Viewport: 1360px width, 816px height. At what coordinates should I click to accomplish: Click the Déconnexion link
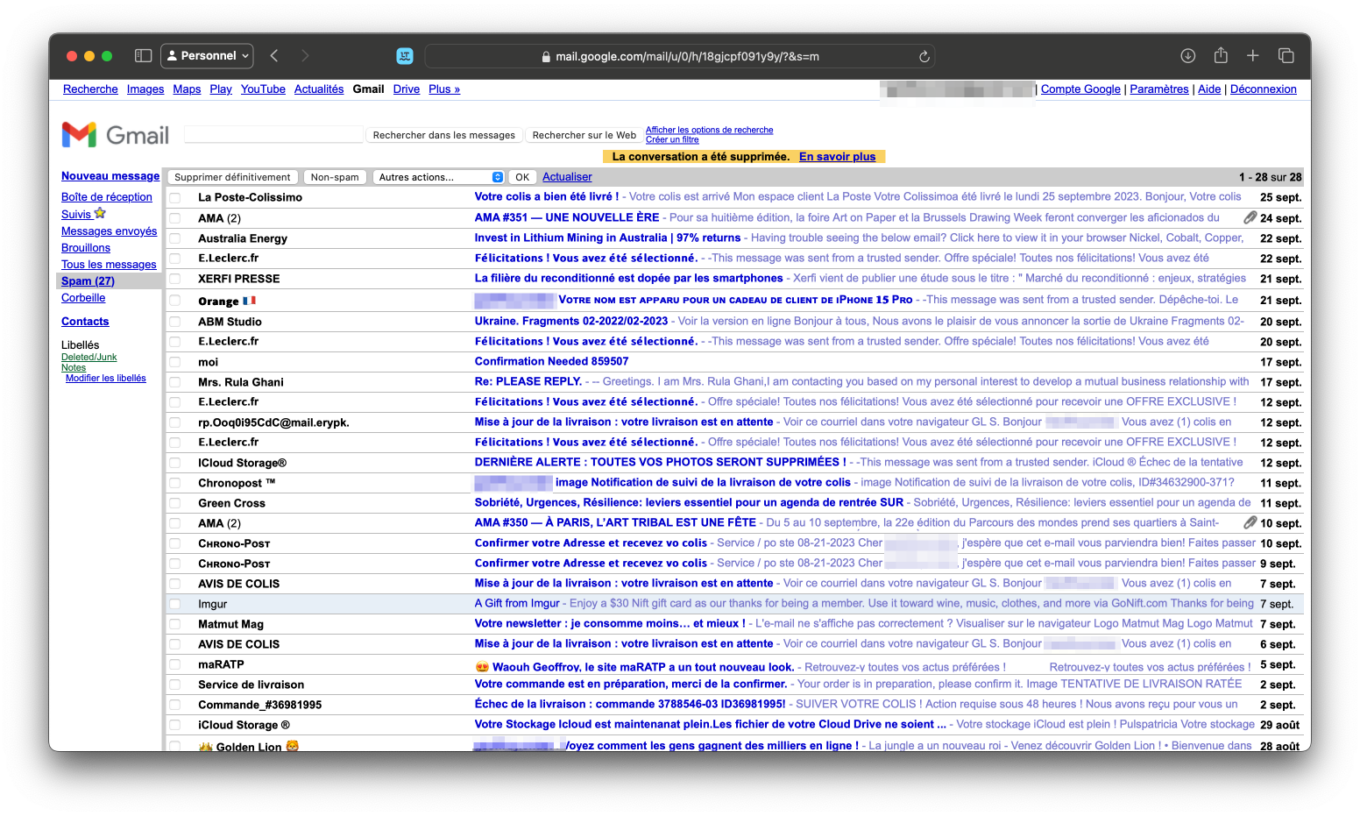tap(1263, 89)
